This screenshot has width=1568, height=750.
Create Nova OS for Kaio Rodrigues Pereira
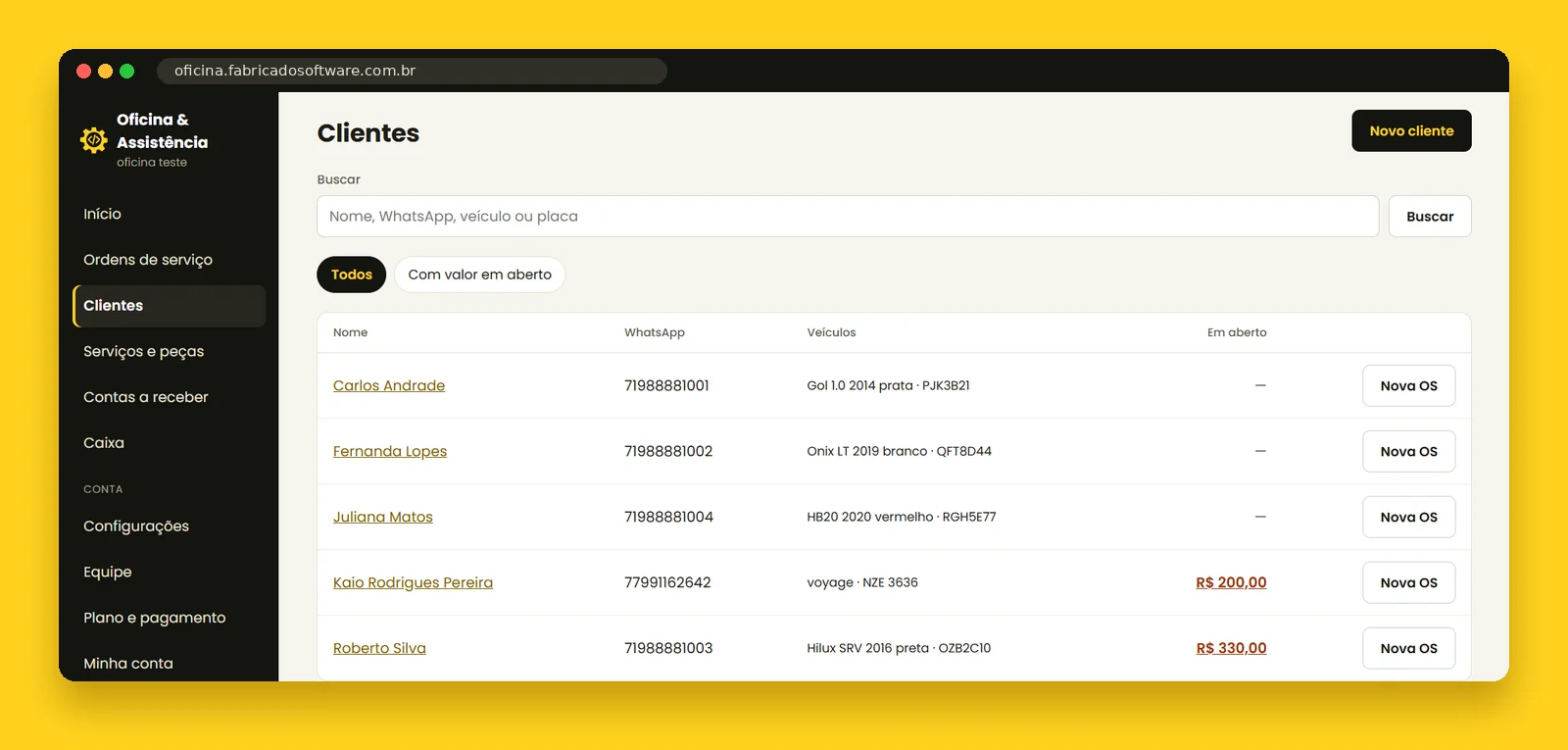coord(1408,582)
